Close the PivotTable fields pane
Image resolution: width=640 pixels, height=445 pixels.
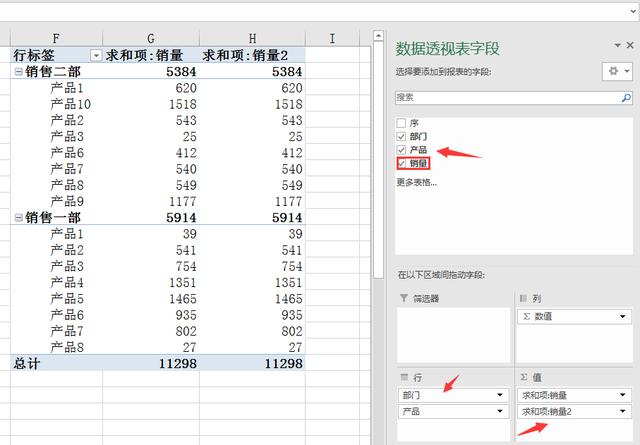(x=630, y=45)
